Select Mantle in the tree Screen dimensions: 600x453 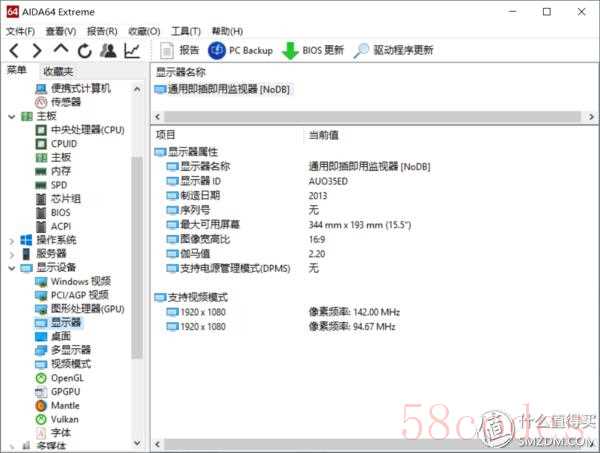(57, 406)
